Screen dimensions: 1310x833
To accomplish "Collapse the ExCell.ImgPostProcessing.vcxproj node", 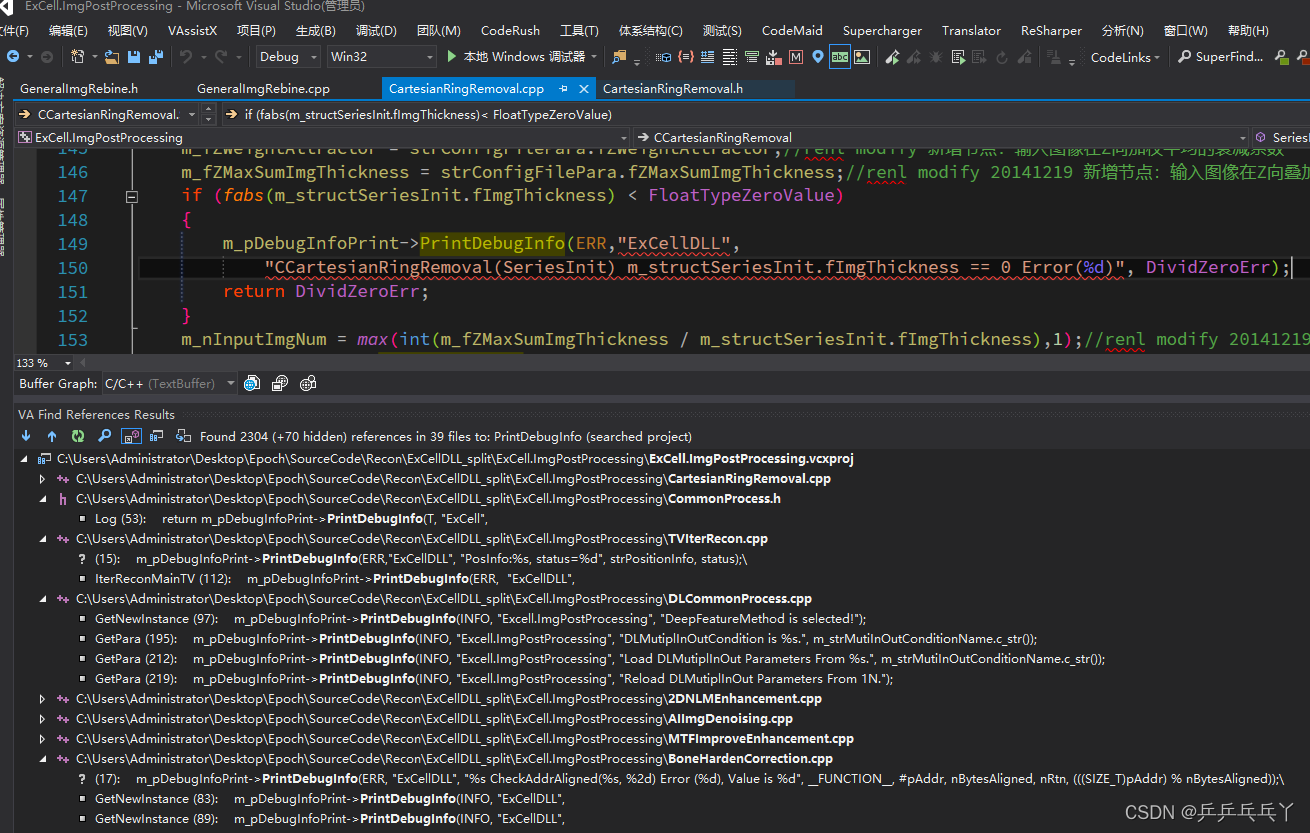I will [x=24, y=458].
